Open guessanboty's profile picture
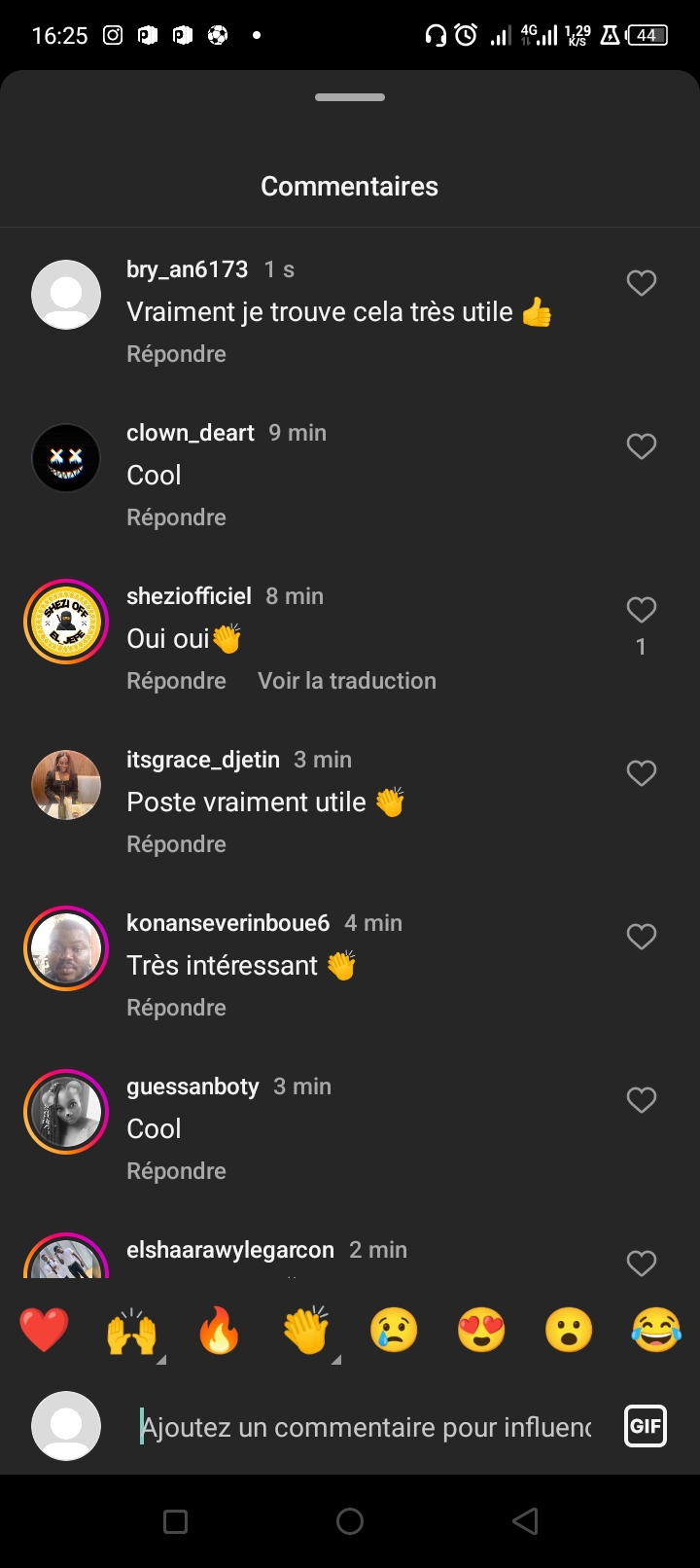Screen dimensions: 700x1568 coord(66,1112)
